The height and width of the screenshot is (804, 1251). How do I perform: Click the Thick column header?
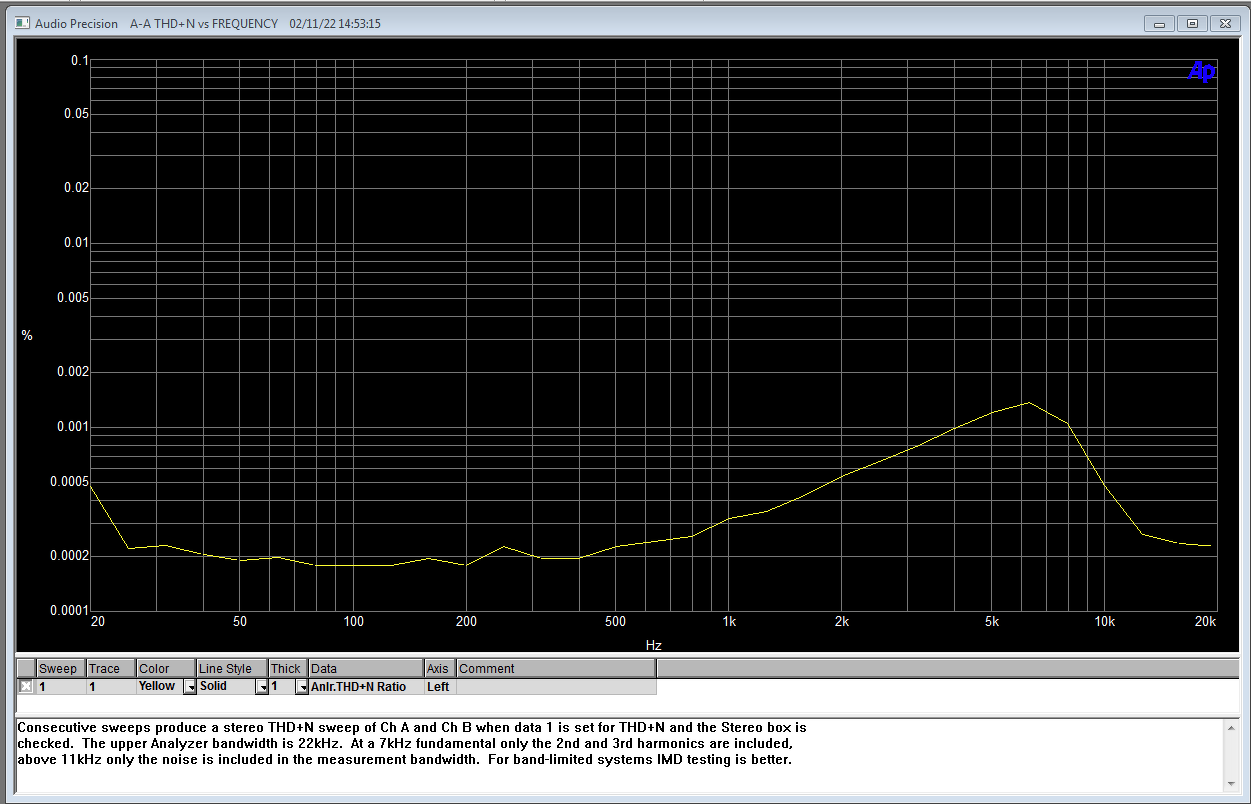tap(289, 668)
